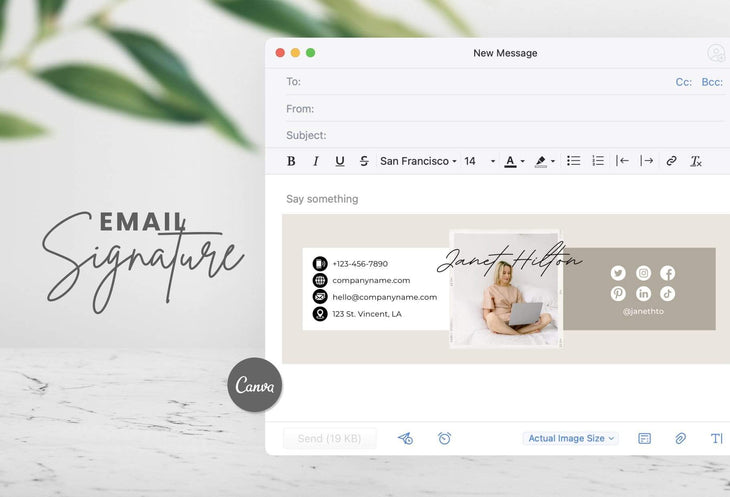
Task: Toggle italic text style
Action: (316, 161)
